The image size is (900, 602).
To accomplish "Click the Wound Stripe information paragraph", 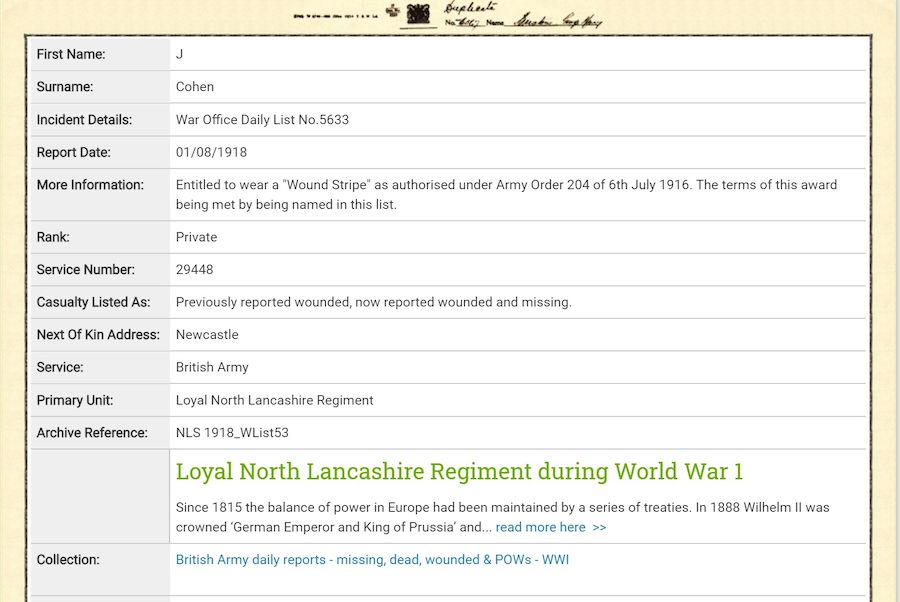I will 506,195.
